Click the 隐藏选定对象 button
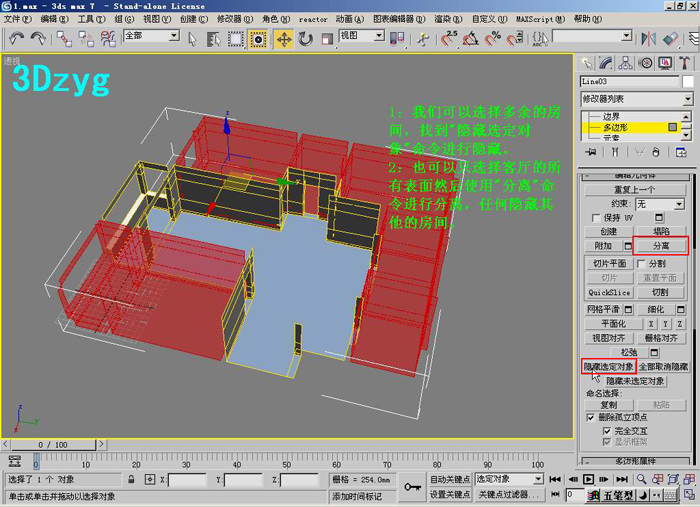This screenshot has height=507, width=700. pyautogui.click(x=609, y=367)
